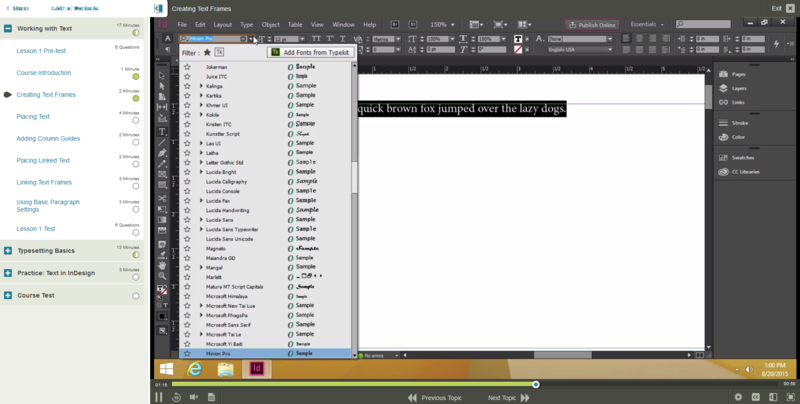Go to Previous Topic
This screenshot has width=800, height=404.
(x=435, y=397)
